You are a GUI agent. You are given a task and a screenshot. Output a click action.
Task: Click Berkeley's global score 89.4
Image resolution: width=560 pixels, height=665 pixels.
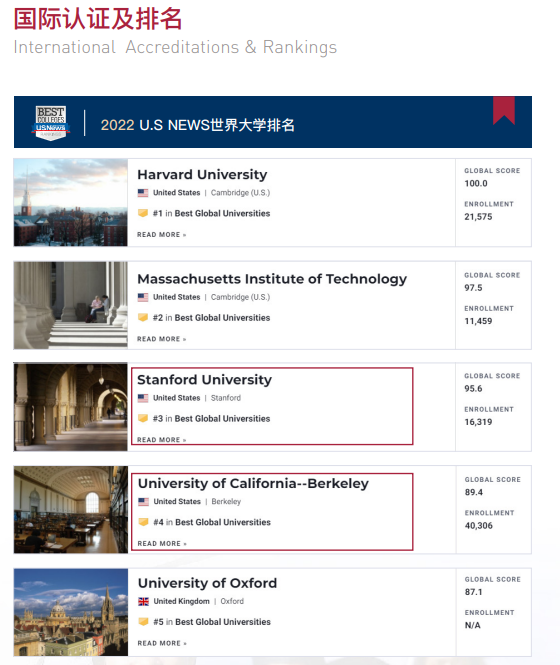(473, 492)
